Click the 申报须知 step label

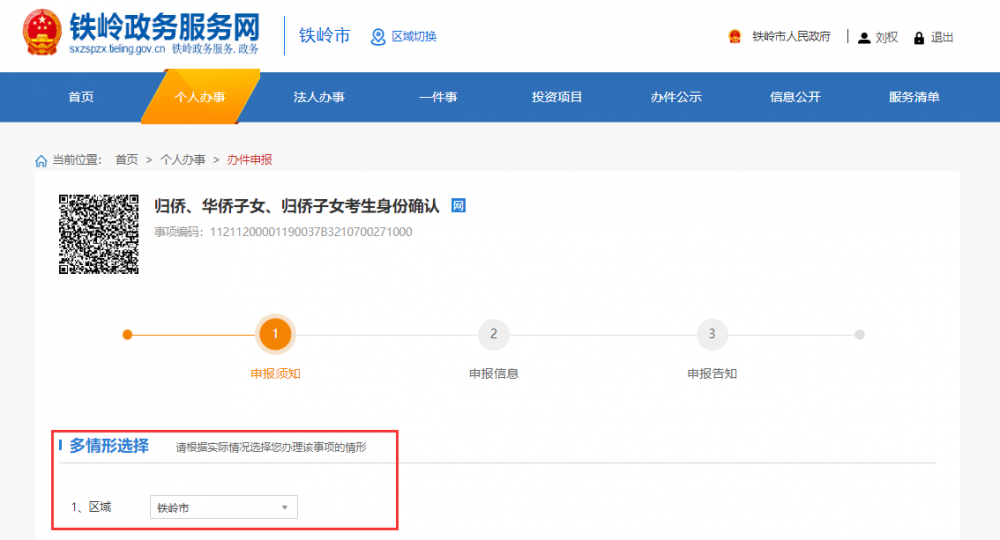coord(275,374)
